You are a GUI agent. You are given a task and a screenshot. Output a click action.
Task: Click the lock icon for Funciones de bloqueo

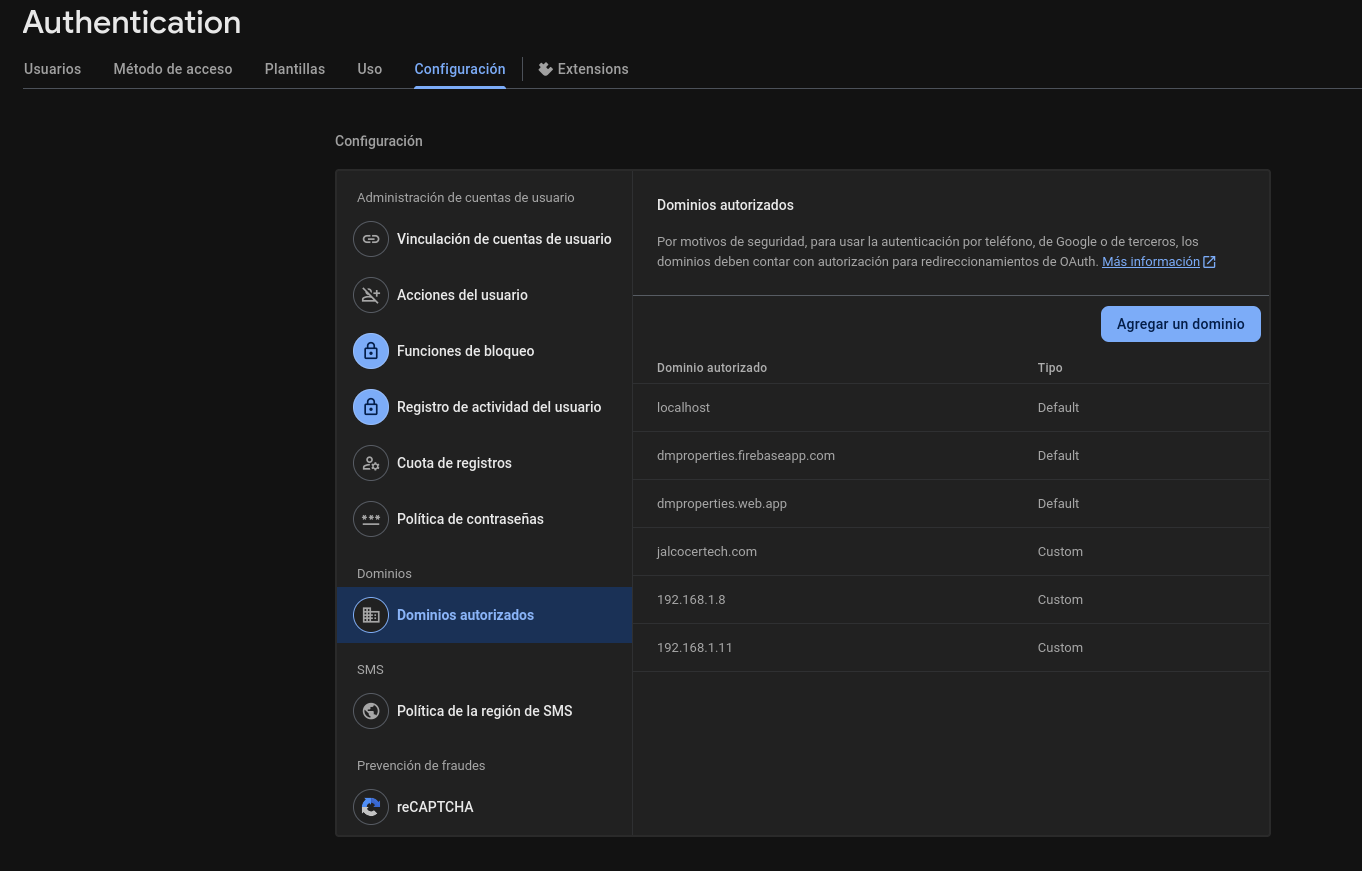[371, 351]
